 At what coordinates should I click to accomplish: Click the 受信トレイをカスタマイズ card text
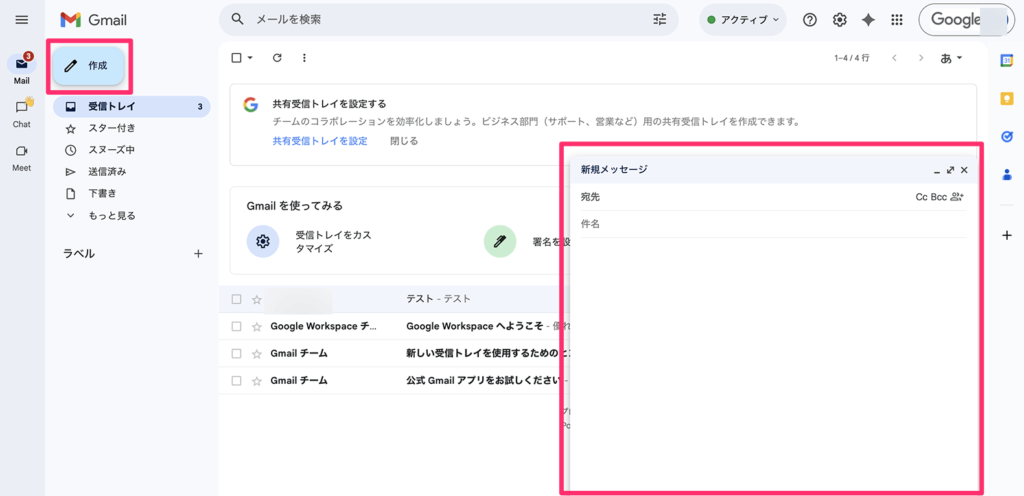coord(334,241)
